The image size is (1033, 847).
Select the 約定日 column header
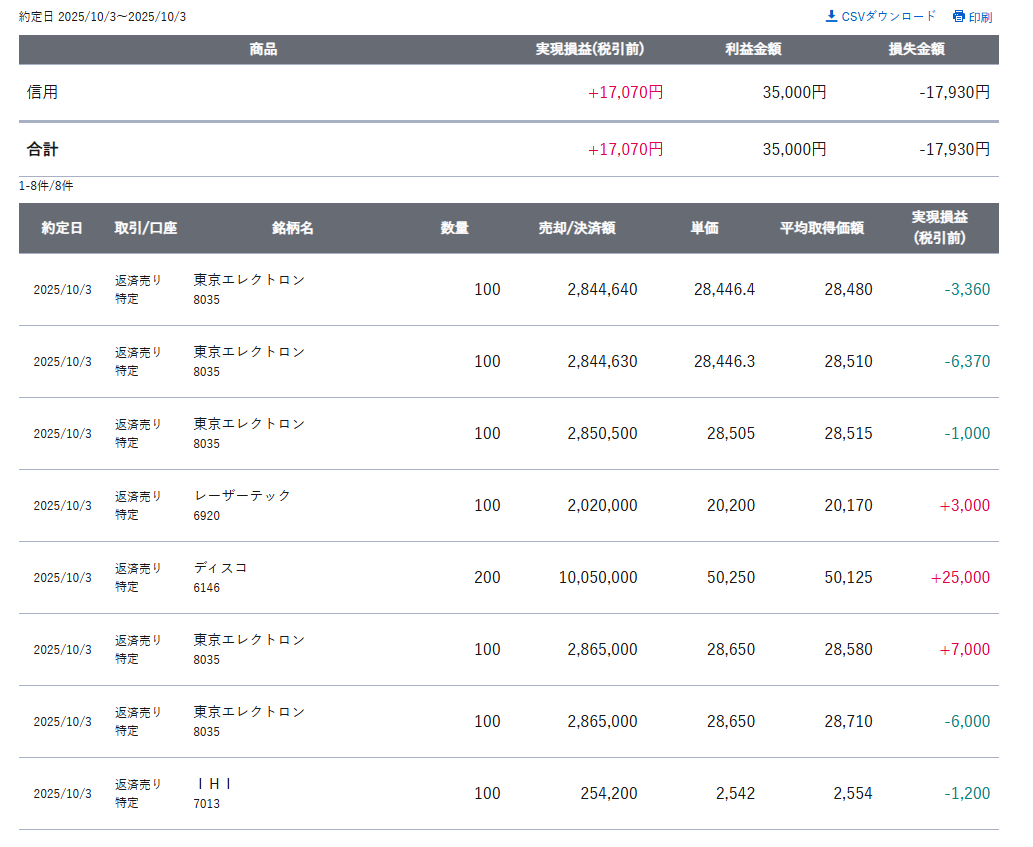pyautogui.click(x=62, y=228)
